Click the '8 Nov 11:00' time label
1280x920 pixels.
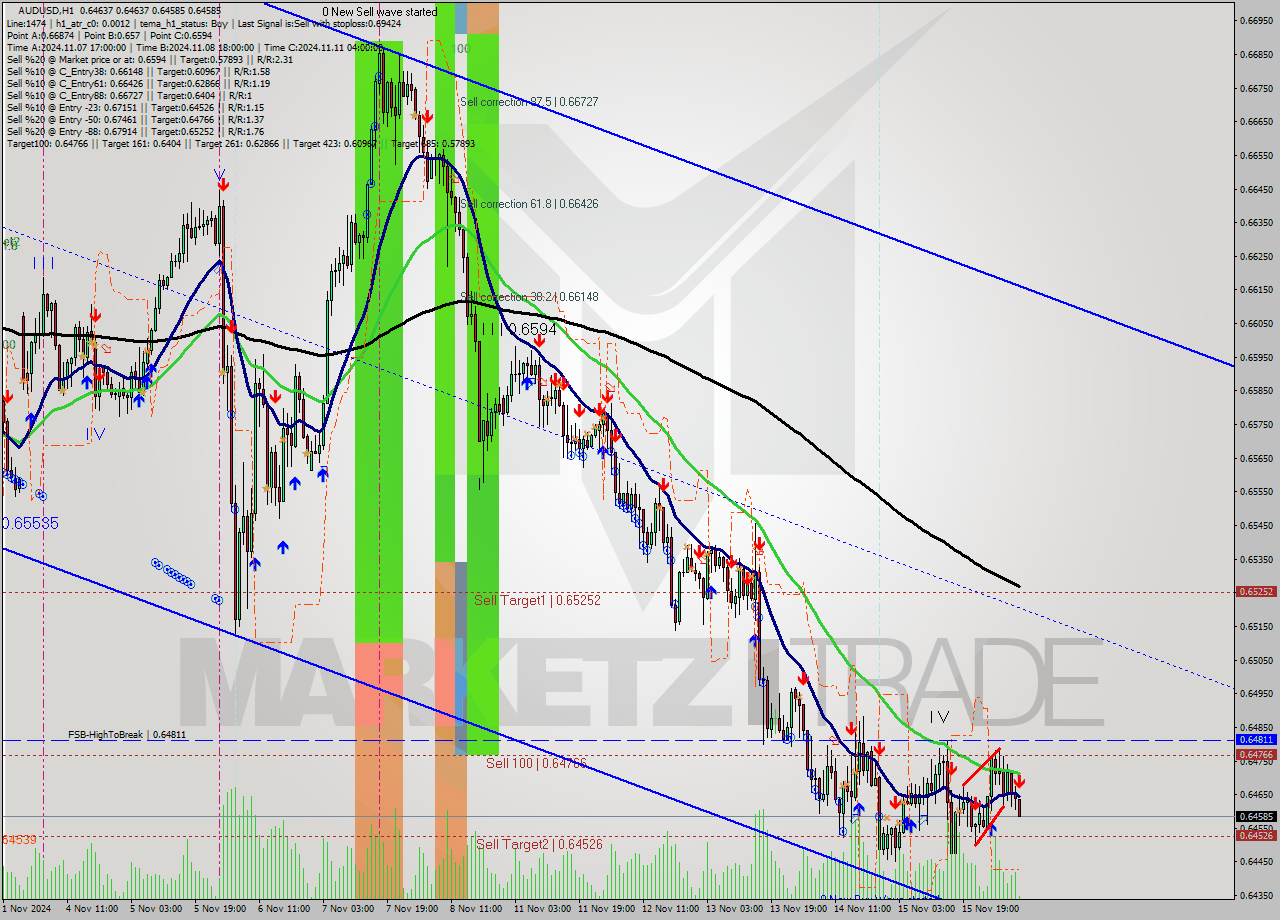coord(474,909)
